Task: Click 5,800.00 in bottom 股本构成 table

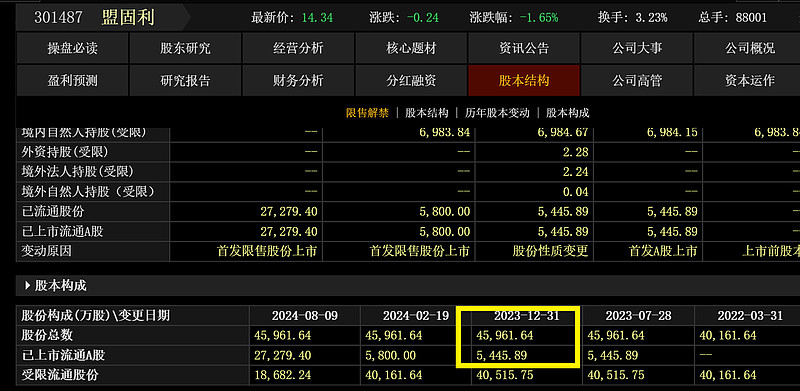Action: (391, 355)
